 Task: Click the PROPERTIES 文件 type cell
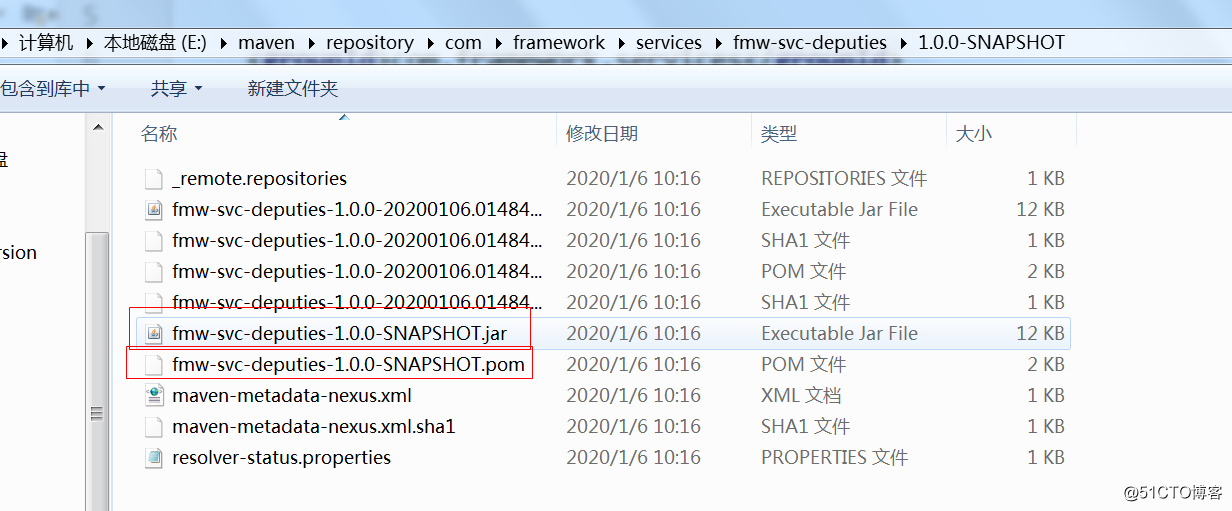pyautogui.click(x=834, y=458)
